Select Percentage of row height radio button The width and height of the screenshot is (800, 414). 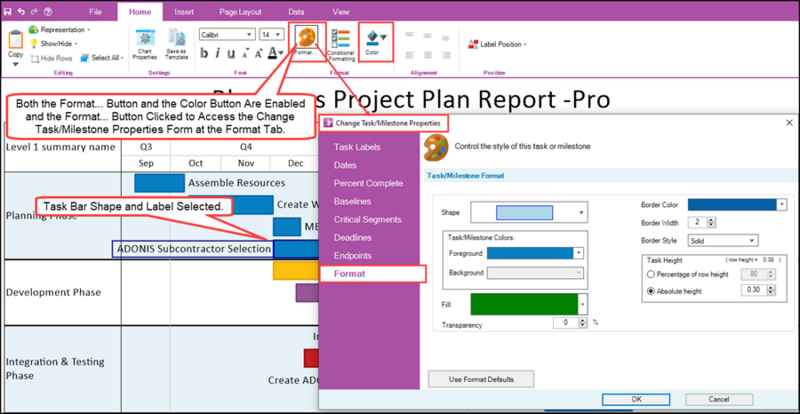coord(651,275)
